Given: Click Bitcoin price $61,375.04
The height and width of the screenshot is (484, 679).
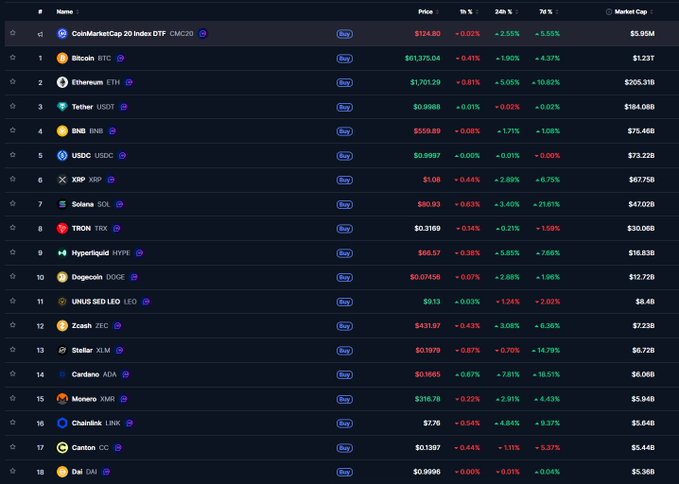Looking at the screenshot, I should click(422, 58).
